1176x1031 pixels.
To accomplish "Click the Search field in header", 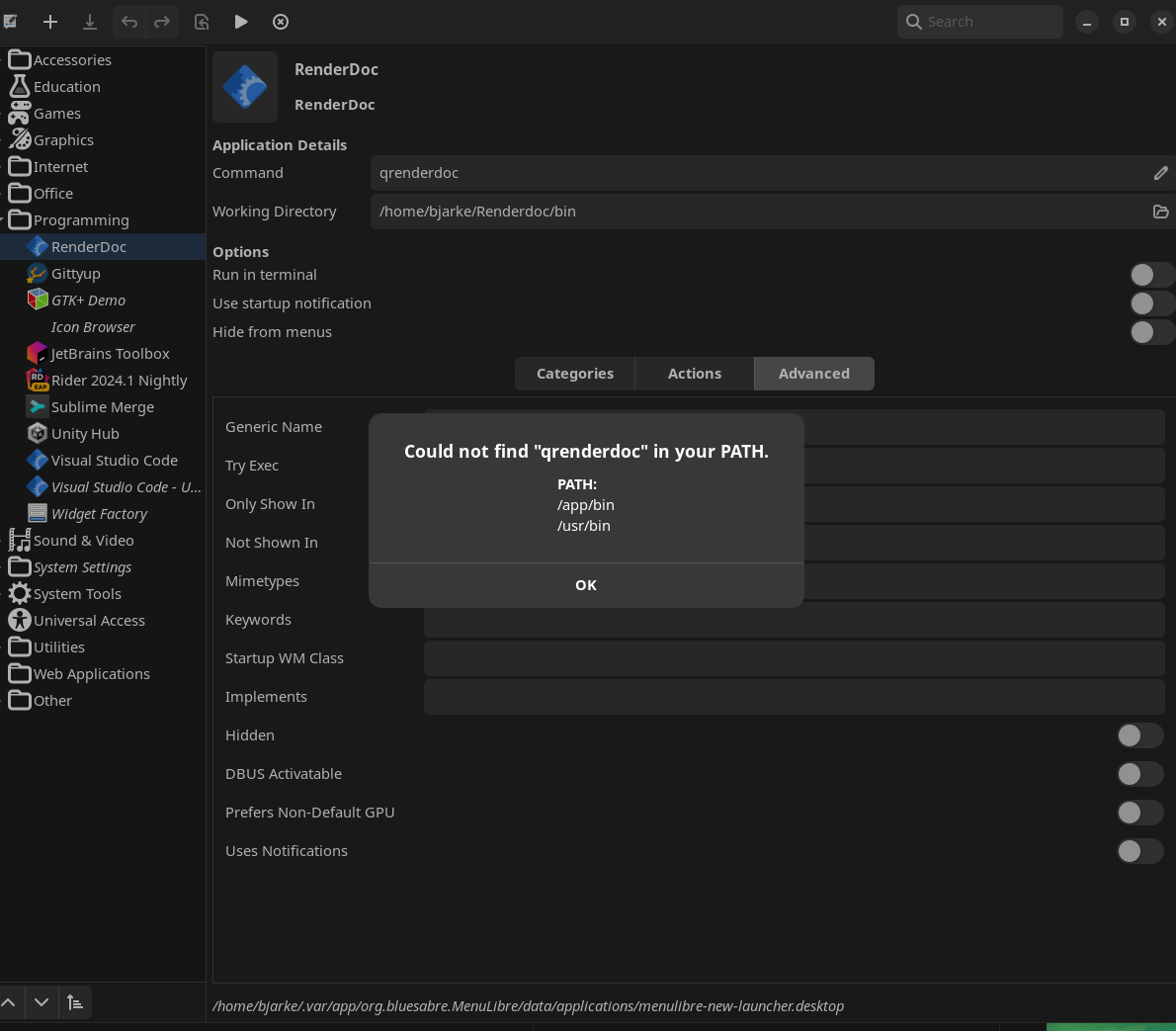I will (988, 22).
